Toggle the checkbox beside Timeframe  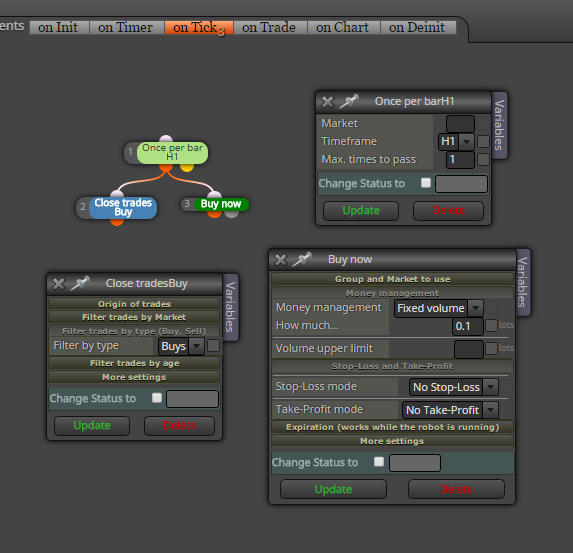(x=483, y=141)
